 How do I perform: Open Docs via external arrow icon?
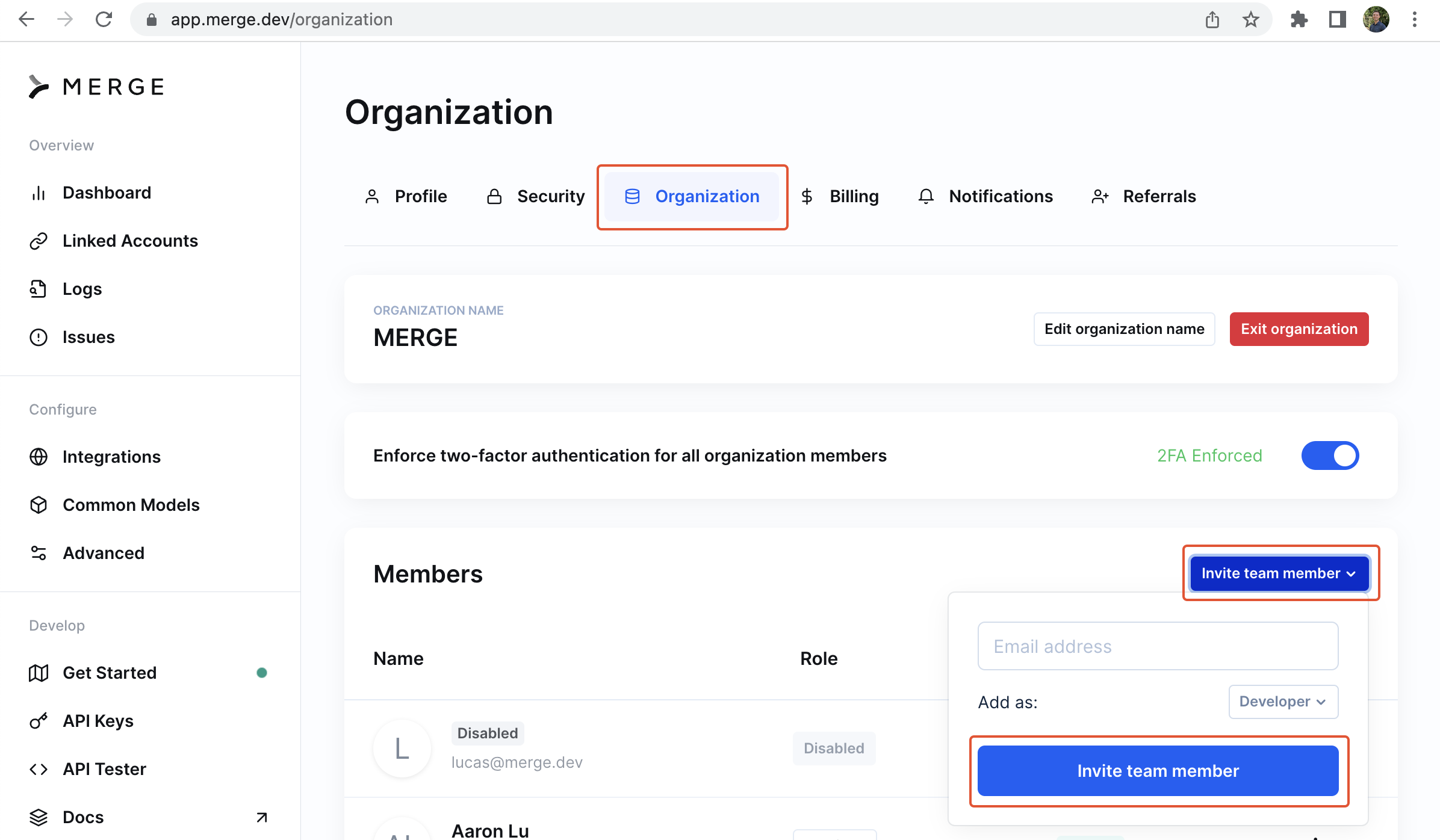click(261, 817)
